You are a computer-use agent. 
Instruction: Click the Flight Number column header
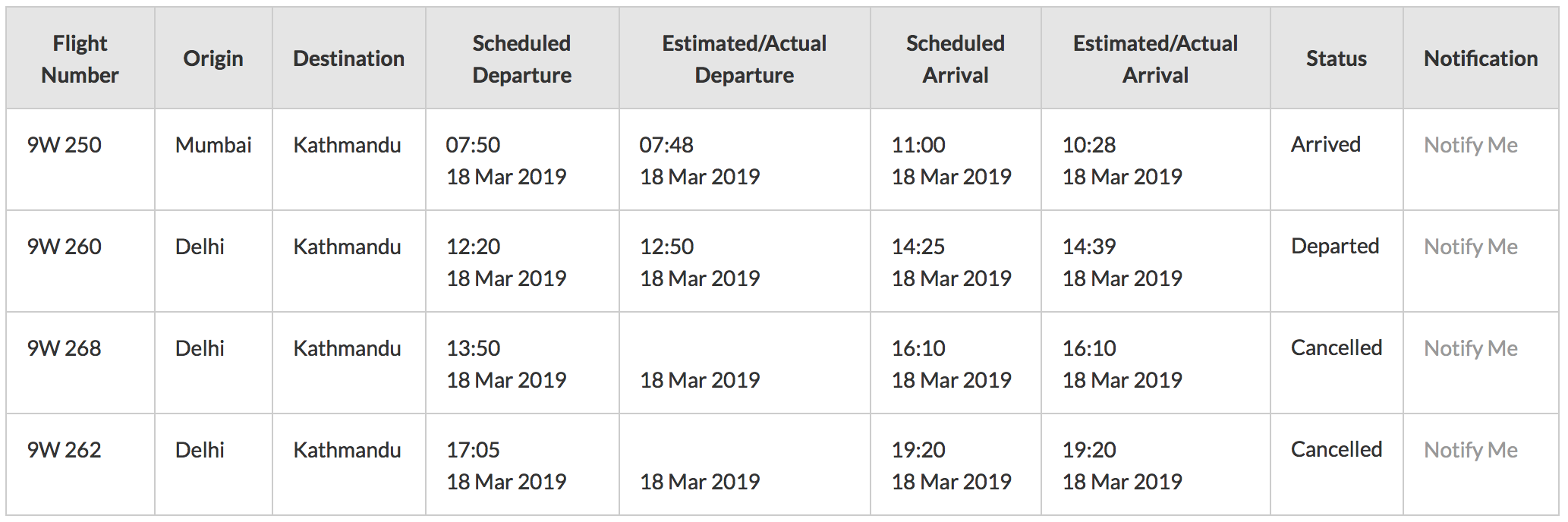tap(80, 58)
